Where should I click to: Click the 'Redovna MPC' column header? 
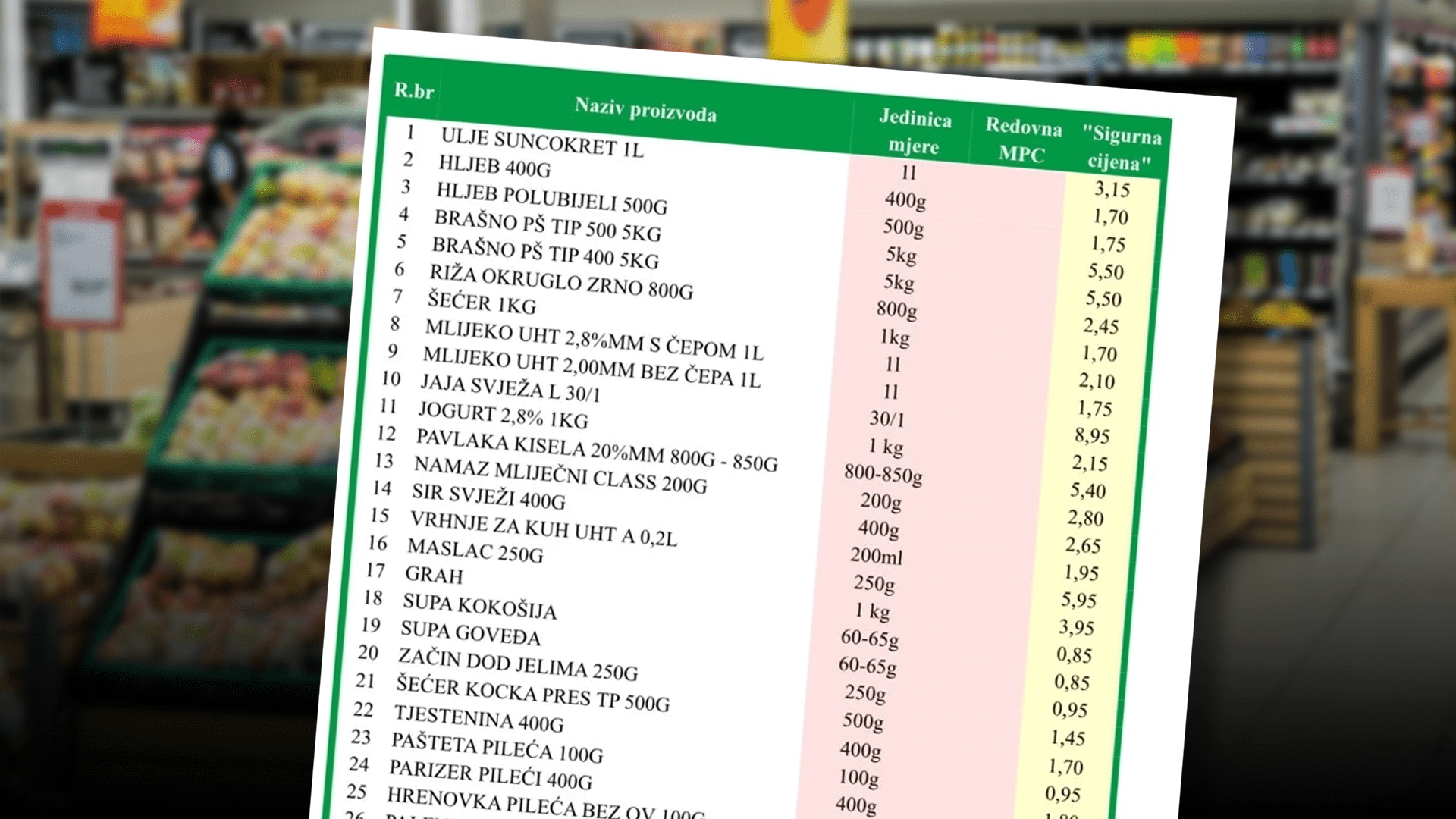coord(1023,140)
